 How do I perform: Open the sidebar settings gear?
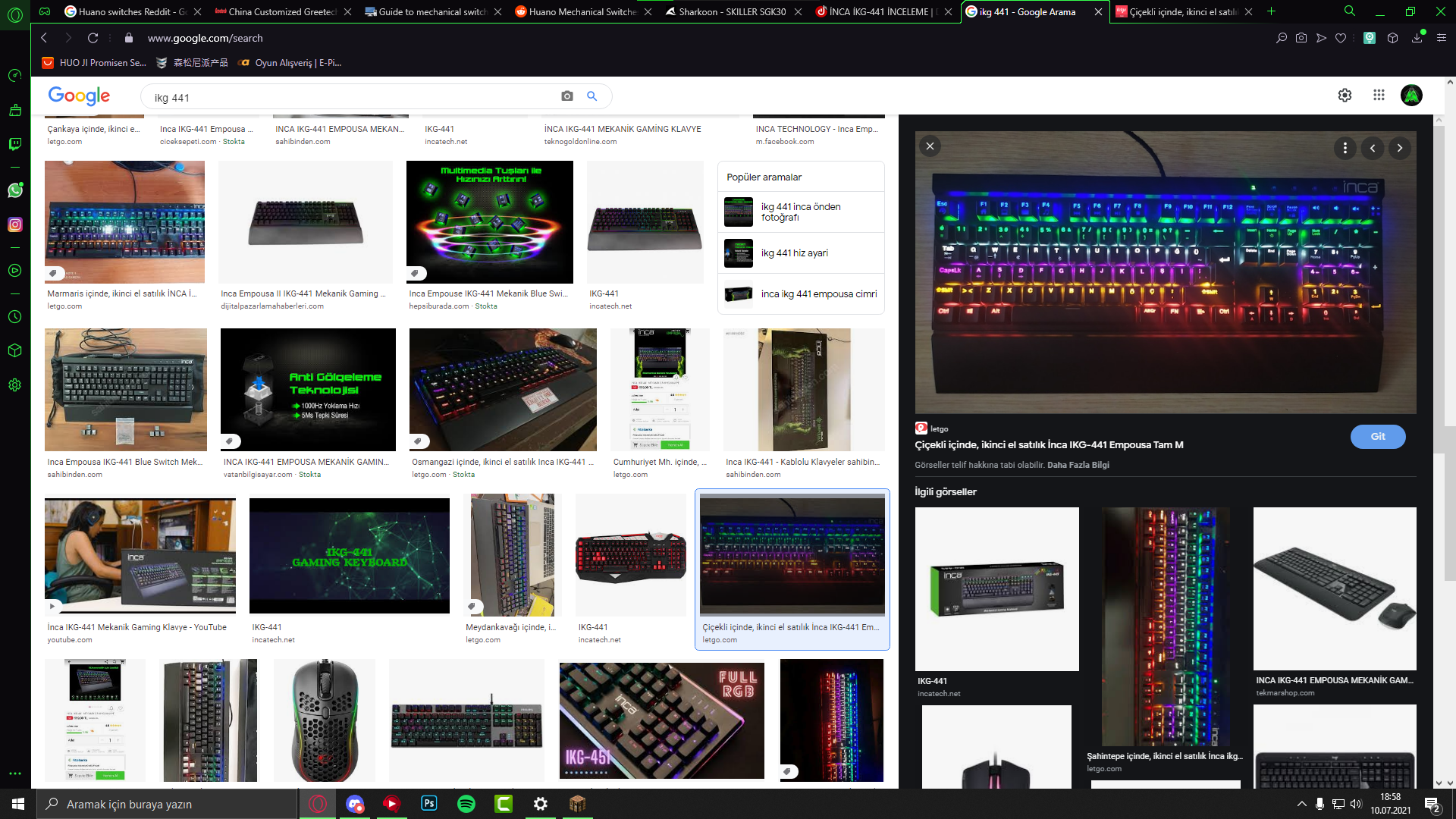[x=14, y=384]
